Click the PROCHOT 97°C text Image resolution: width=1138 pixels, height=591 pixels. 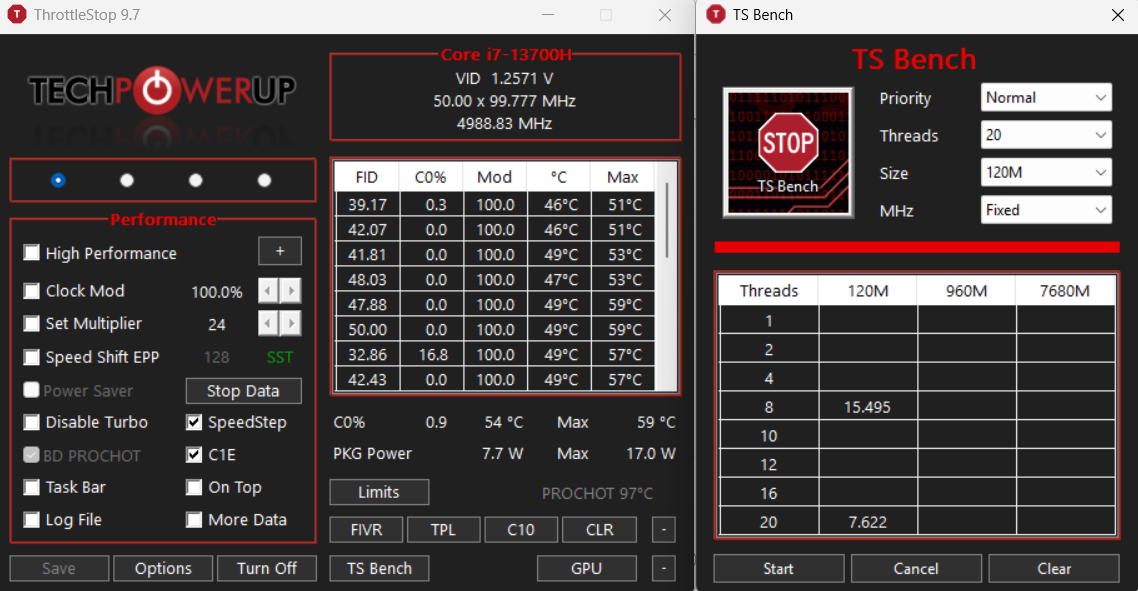[597, 494]
